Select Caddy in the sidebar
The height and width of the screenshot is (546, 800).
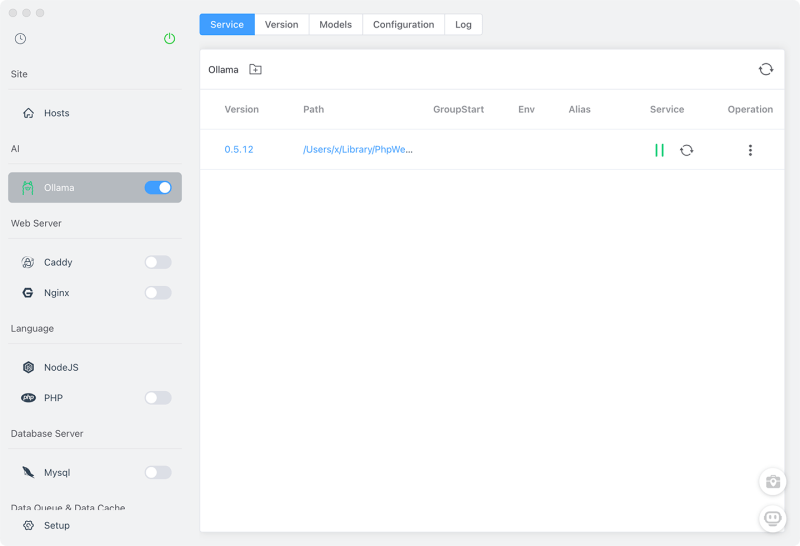pos(95,262)
